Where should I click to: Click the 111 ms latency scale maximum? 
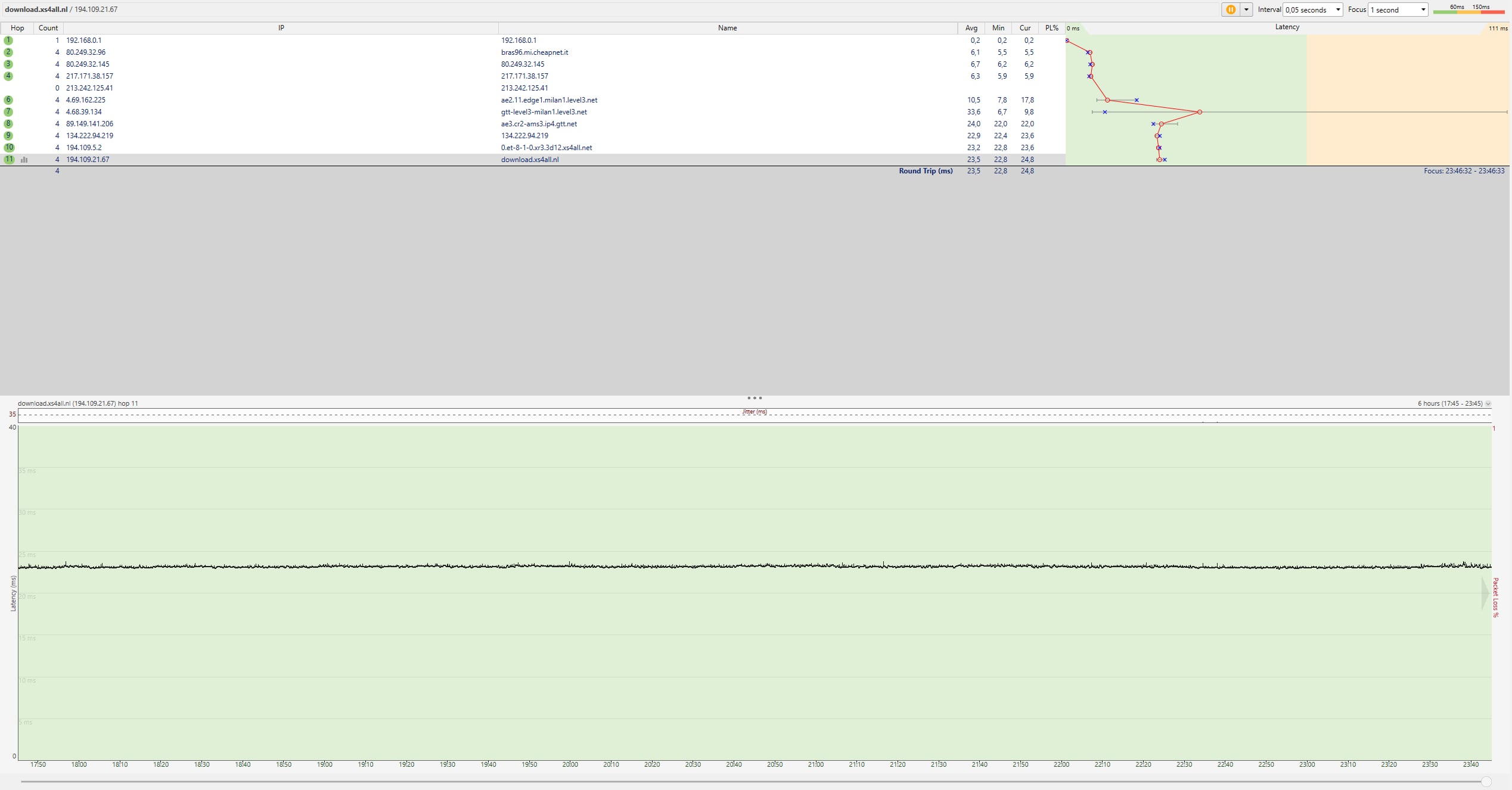tap(1498, 28)
